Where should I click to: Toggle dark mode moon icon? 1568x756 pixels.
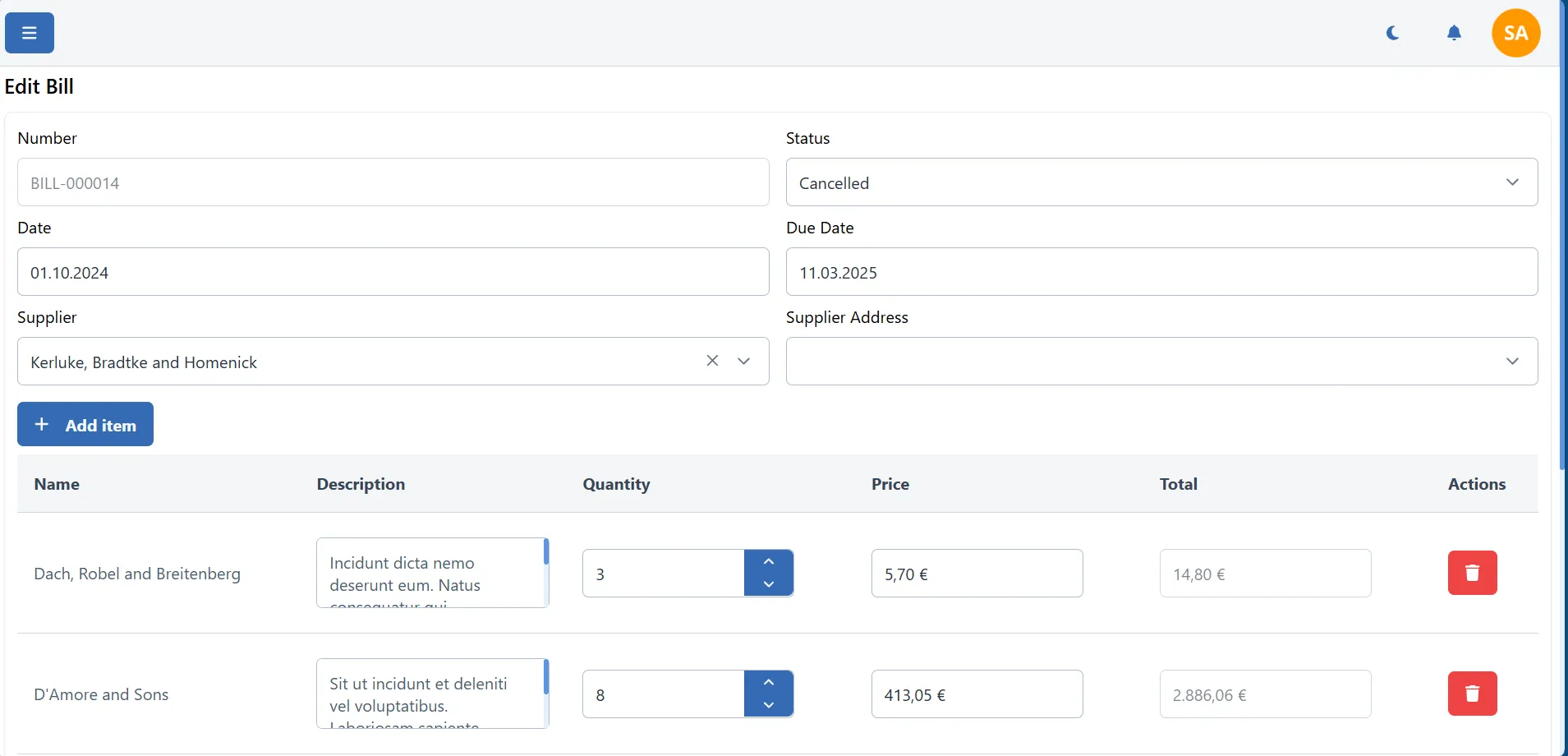[x=1393, y=33]
